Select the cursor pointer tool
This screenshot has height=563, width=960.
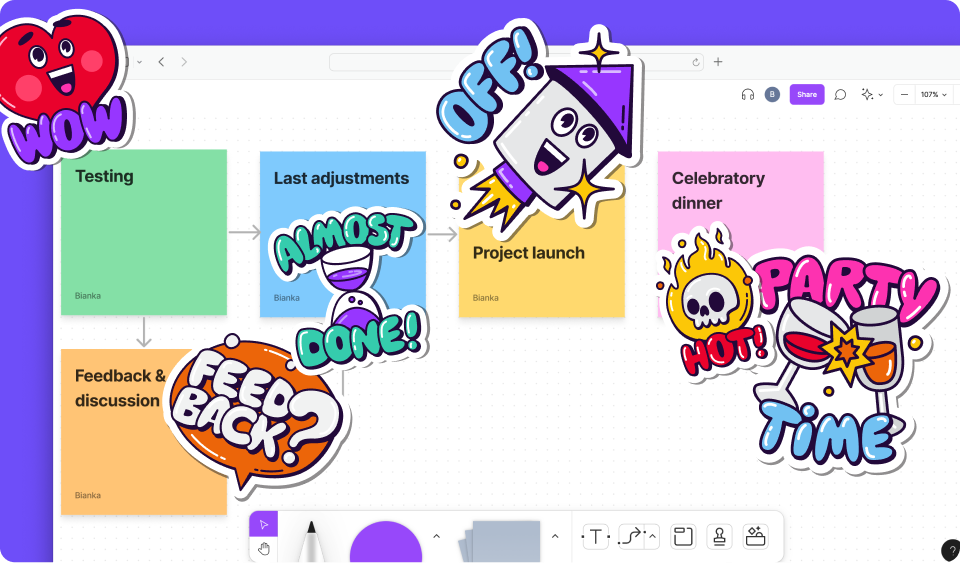point(264,525)
